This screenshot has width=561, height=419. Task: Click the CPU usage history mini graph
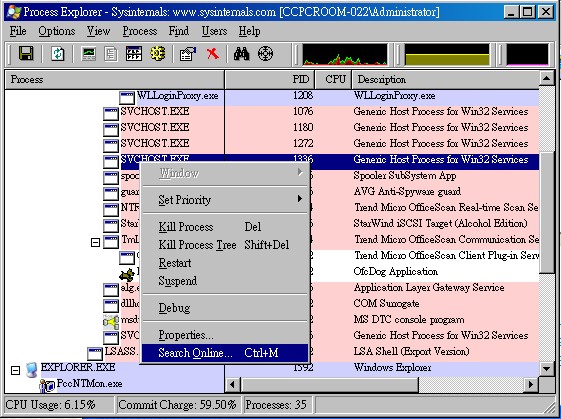coord(345,54)
